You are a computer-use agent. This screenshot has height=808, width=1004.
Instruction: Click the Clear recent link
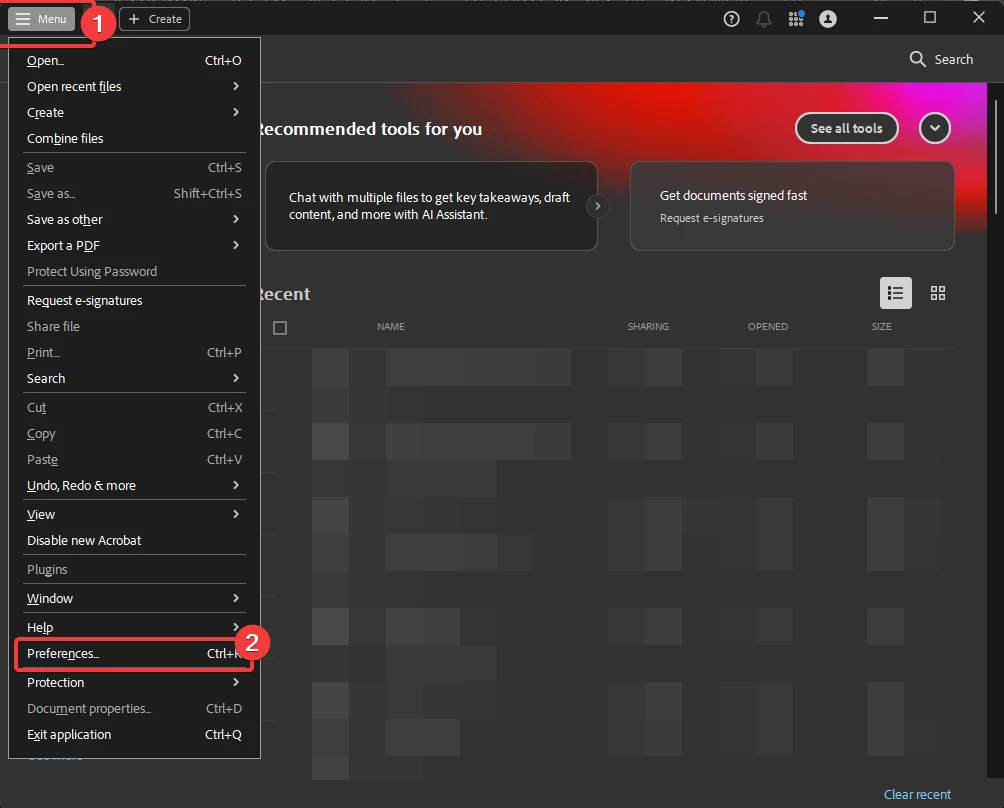tap(917, 794)
